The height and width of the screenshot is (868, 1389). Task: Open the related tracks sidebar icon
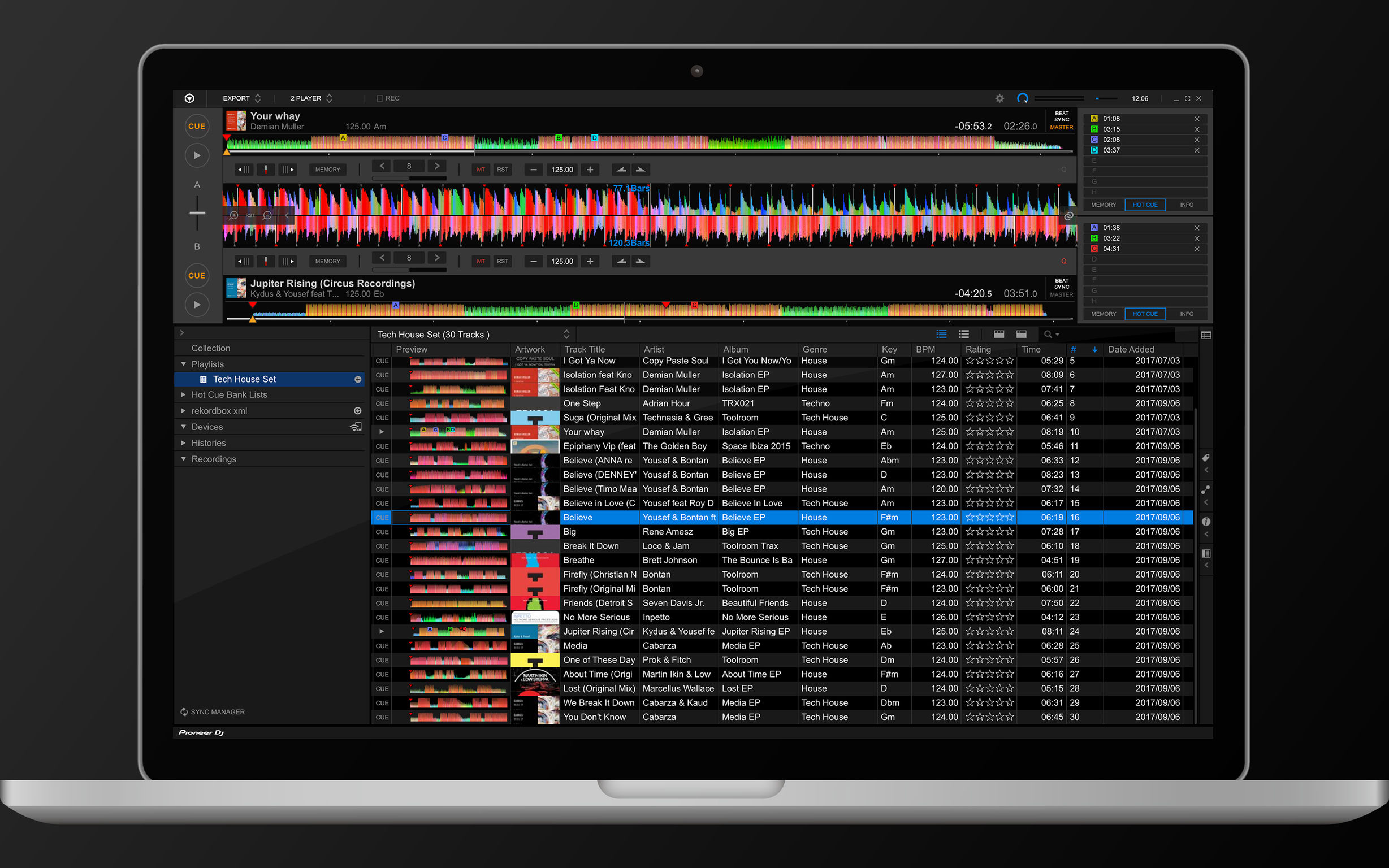click(1206, 490)
